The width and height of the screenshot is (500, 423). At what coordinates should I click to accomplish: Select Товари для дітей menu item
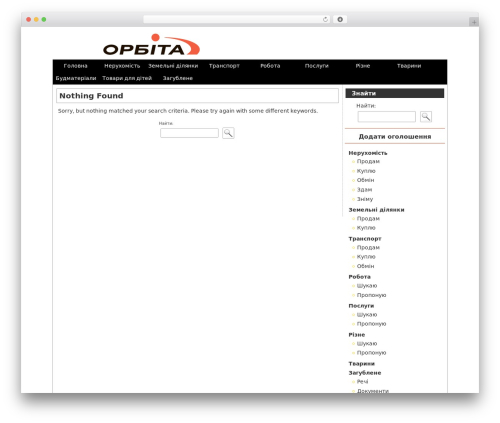click(x=127, y=78)
